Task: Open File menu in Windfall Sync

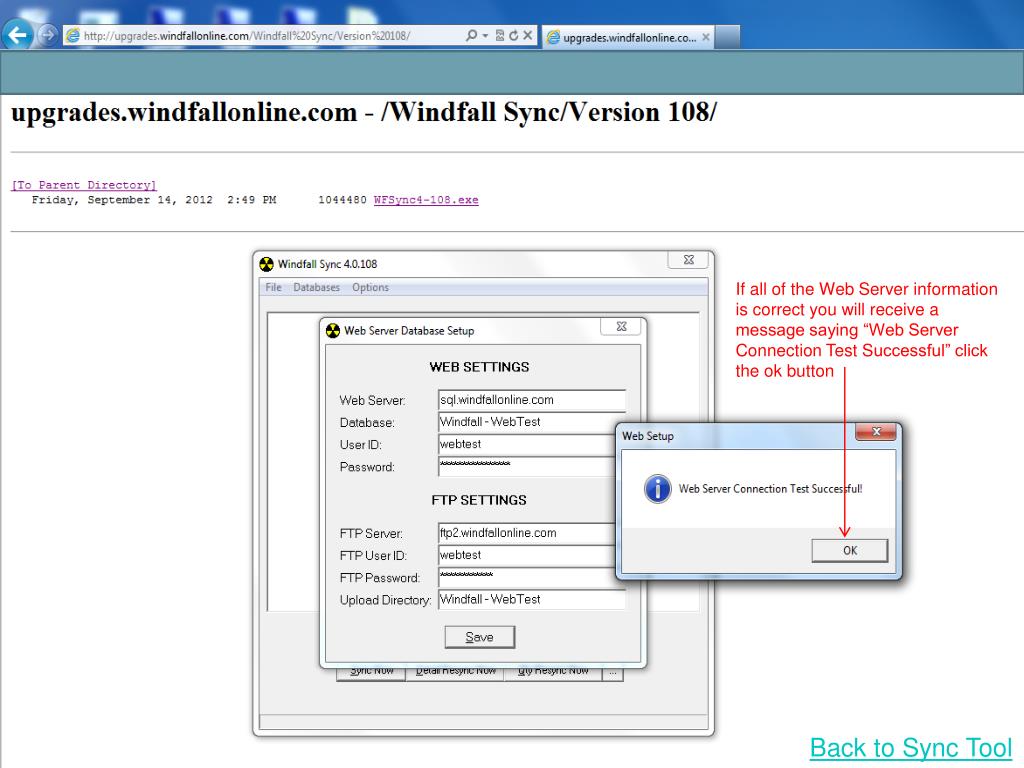Action: click(273, 287)
